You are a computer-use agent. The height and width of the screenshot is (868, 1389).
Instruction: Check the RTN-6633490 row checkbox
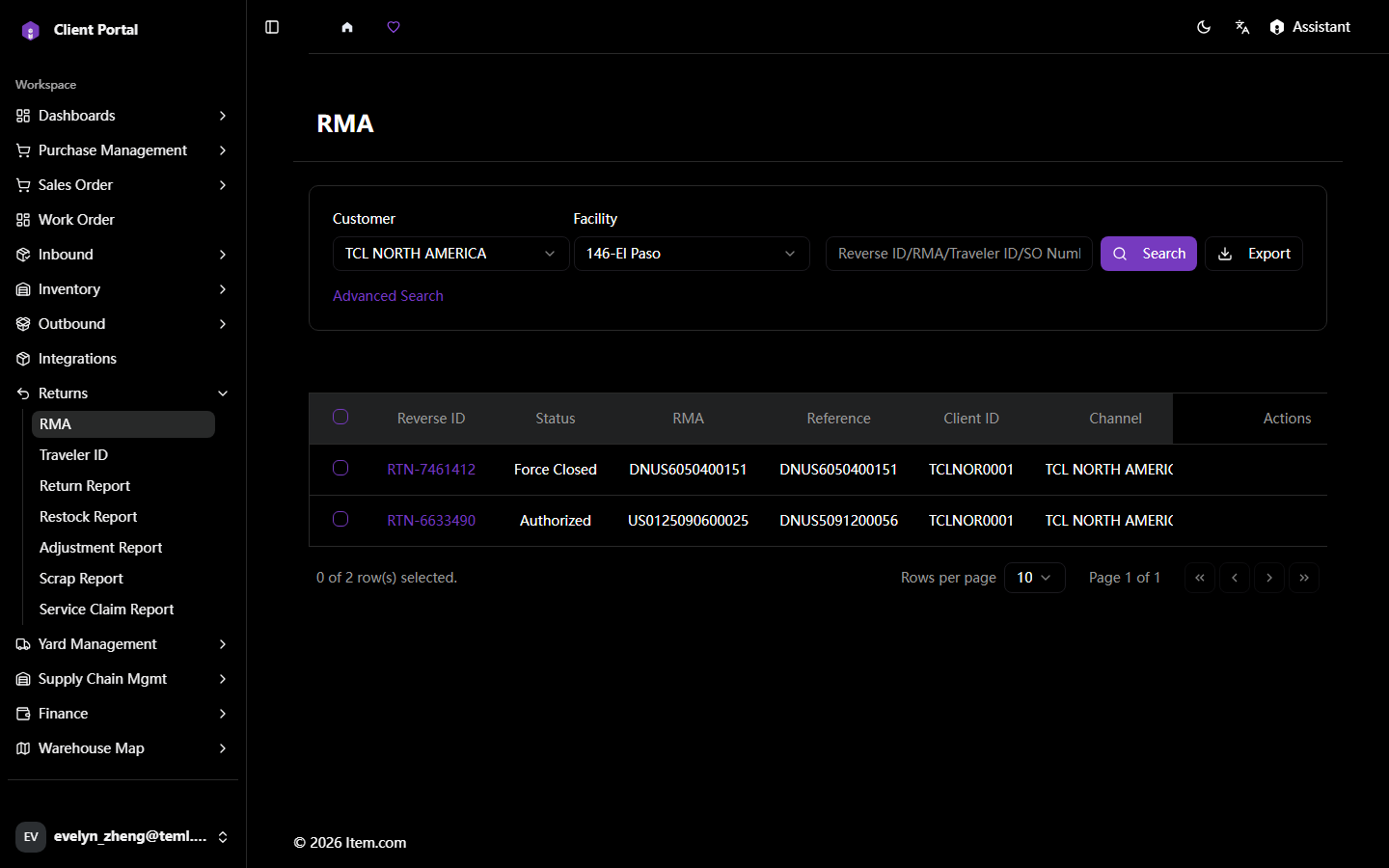tap(340, 519)
